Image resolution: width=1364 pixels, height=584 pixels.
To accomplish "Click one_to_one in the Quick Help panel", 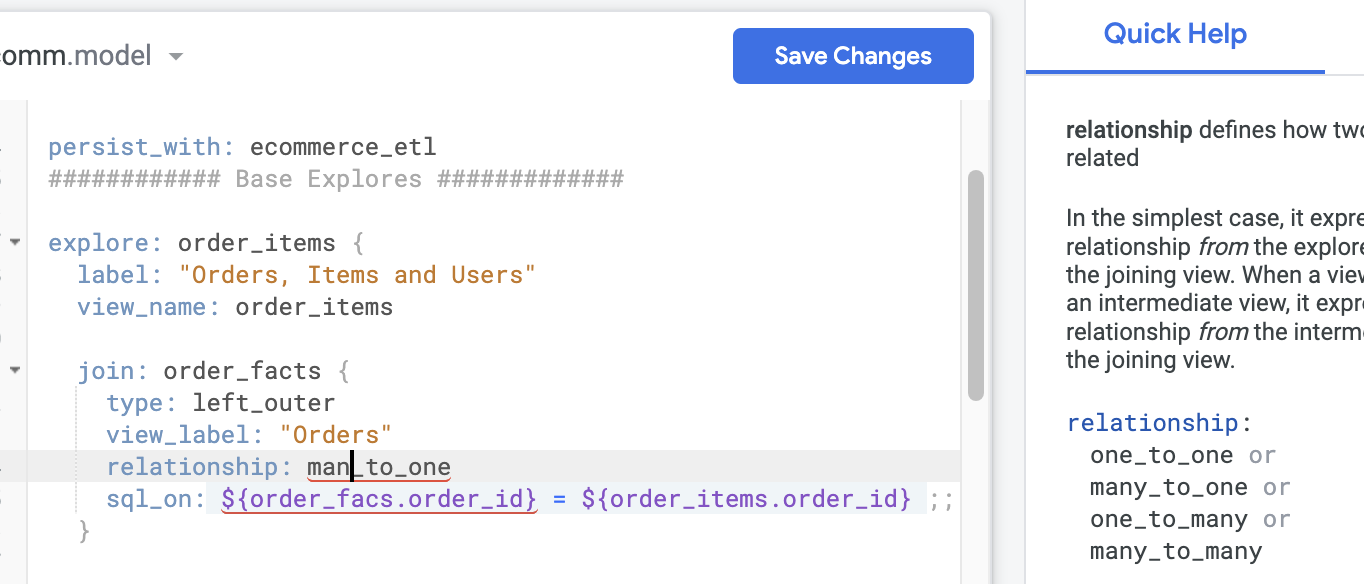I will pyautogui.click(x=1161, y=455).
